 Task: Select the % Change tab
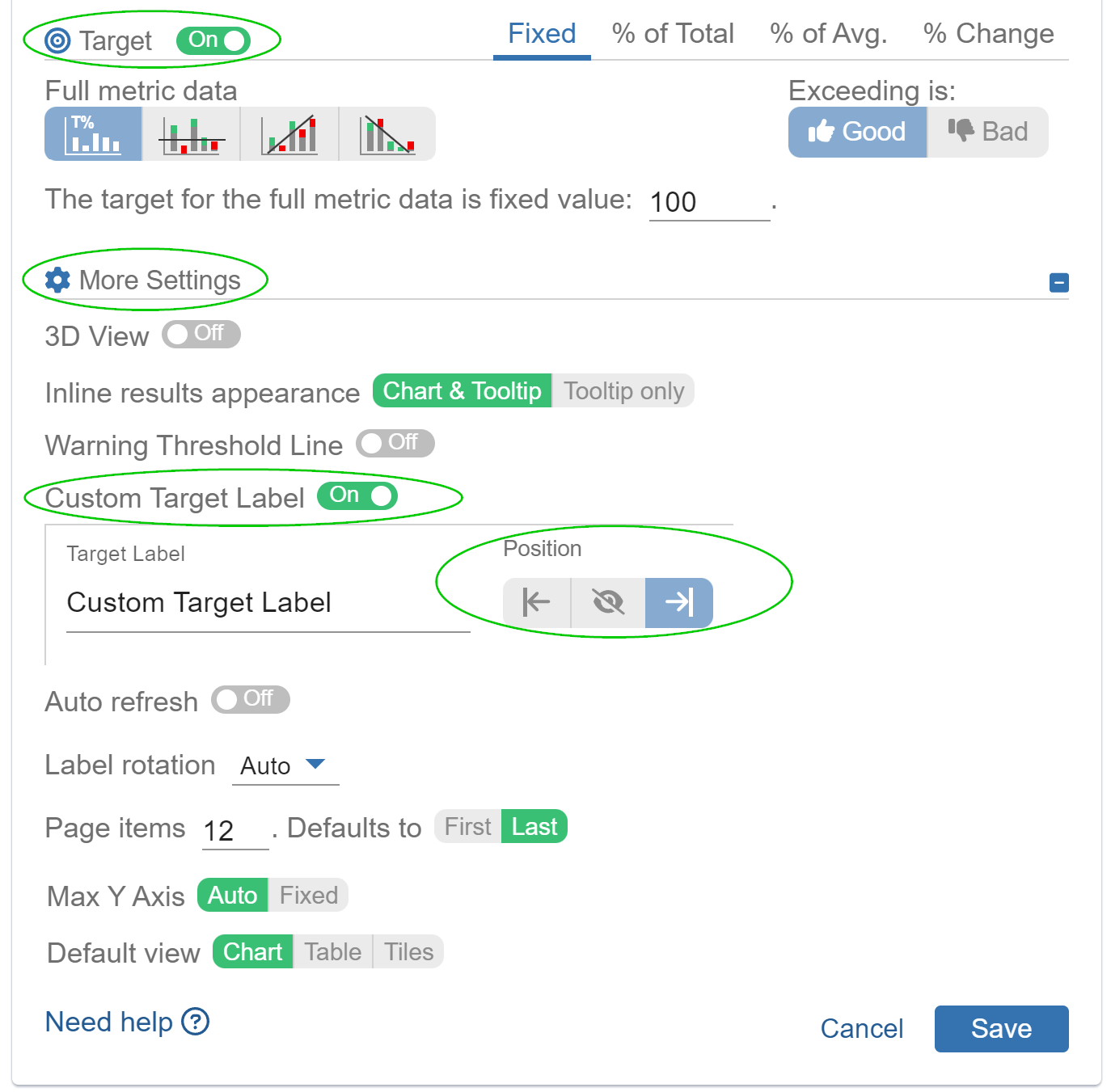click(988, 33)
